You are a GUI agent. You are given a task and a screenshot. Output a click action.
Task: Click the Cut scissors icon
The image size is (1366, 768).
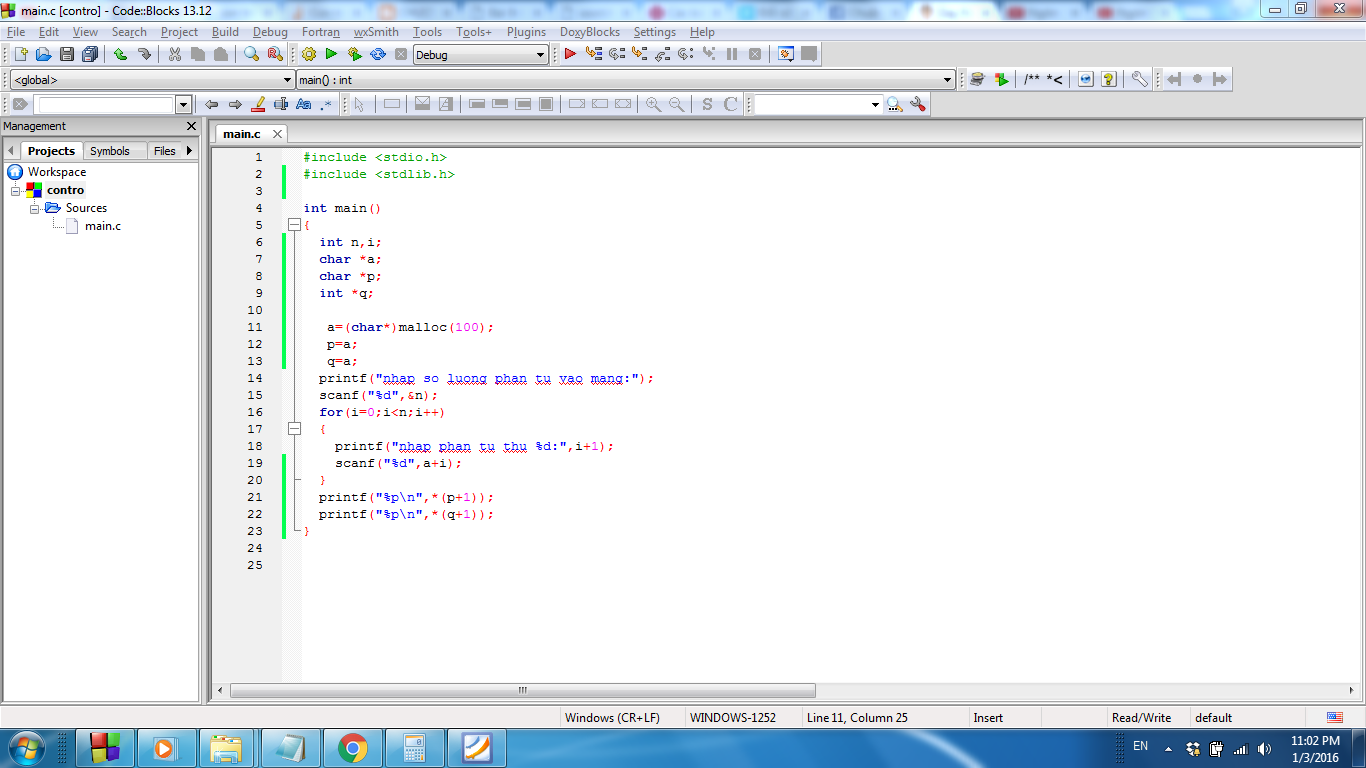pos(175,54)
